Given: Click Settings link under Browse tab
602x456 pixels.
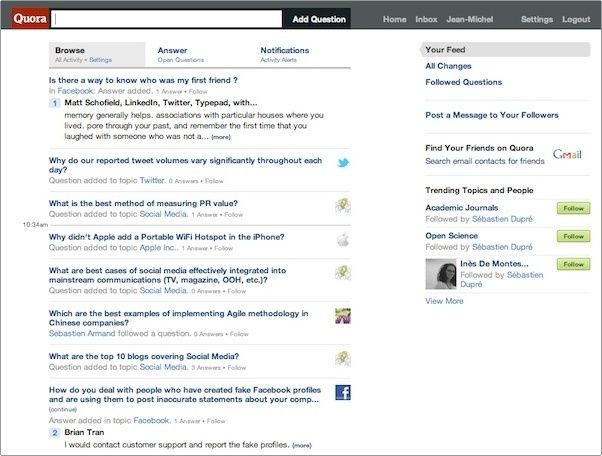Looking at the screenshot, I should [x=100, y=60].
